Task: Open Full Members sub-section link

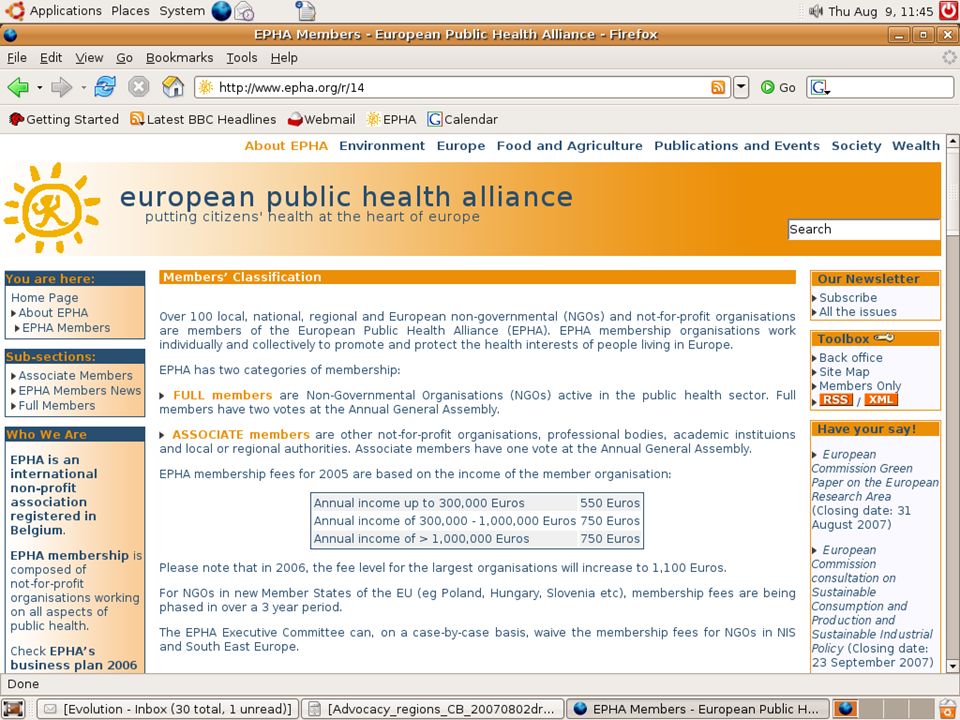Action: [56, 405]
